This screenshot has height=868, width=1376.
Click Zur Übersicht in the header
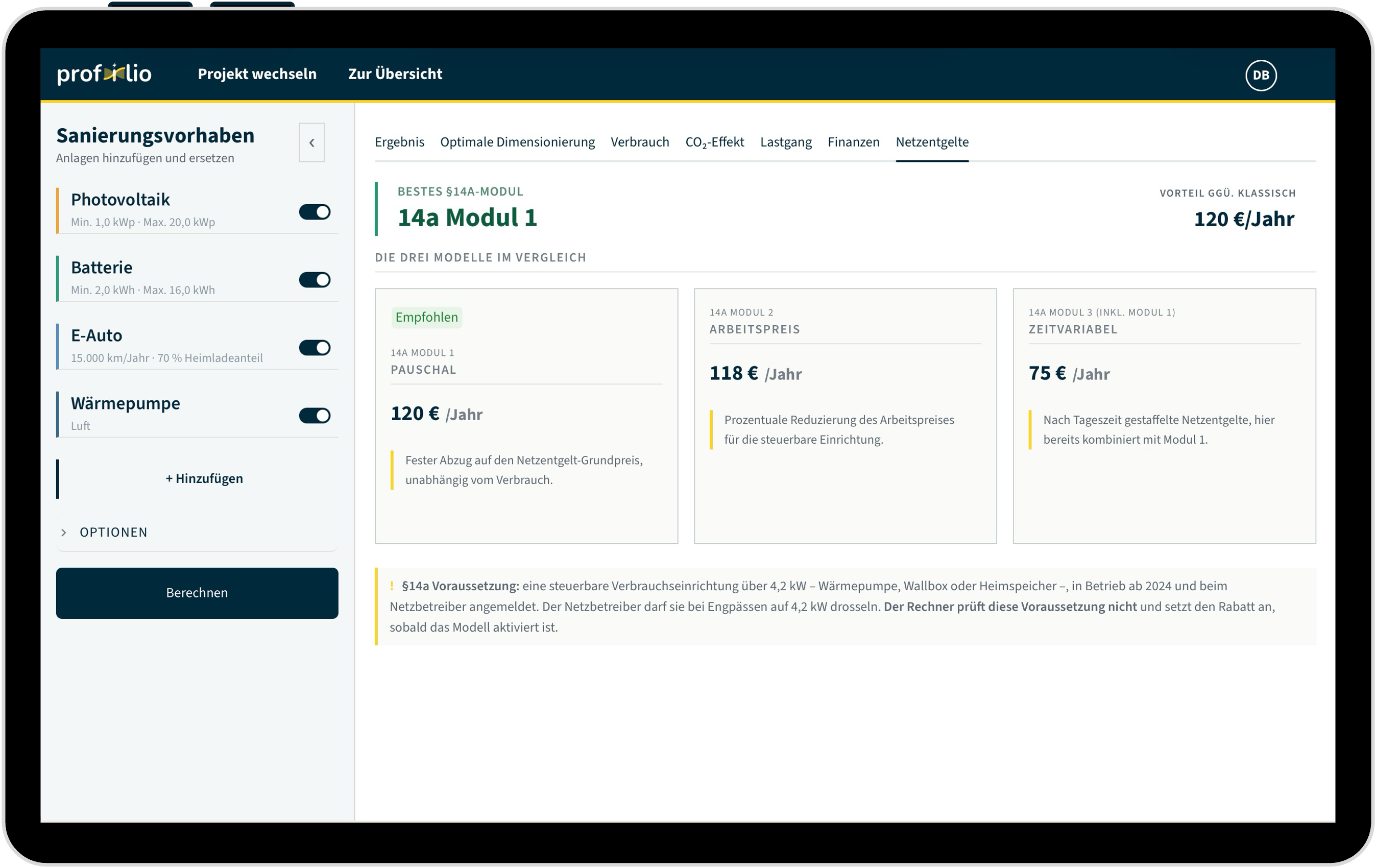tap(395, 74)
